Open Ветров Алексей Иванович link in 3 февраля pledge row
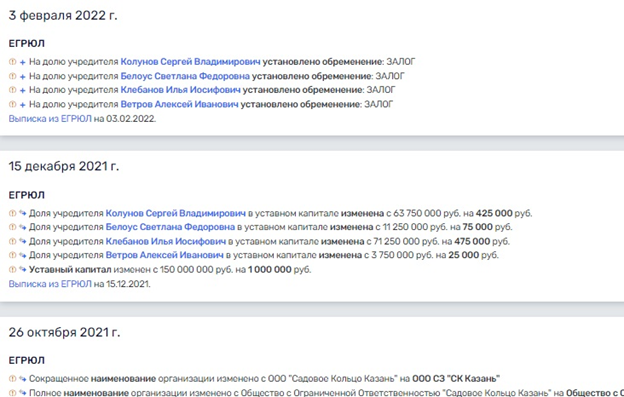624x397 pixels. pos(179,104)
